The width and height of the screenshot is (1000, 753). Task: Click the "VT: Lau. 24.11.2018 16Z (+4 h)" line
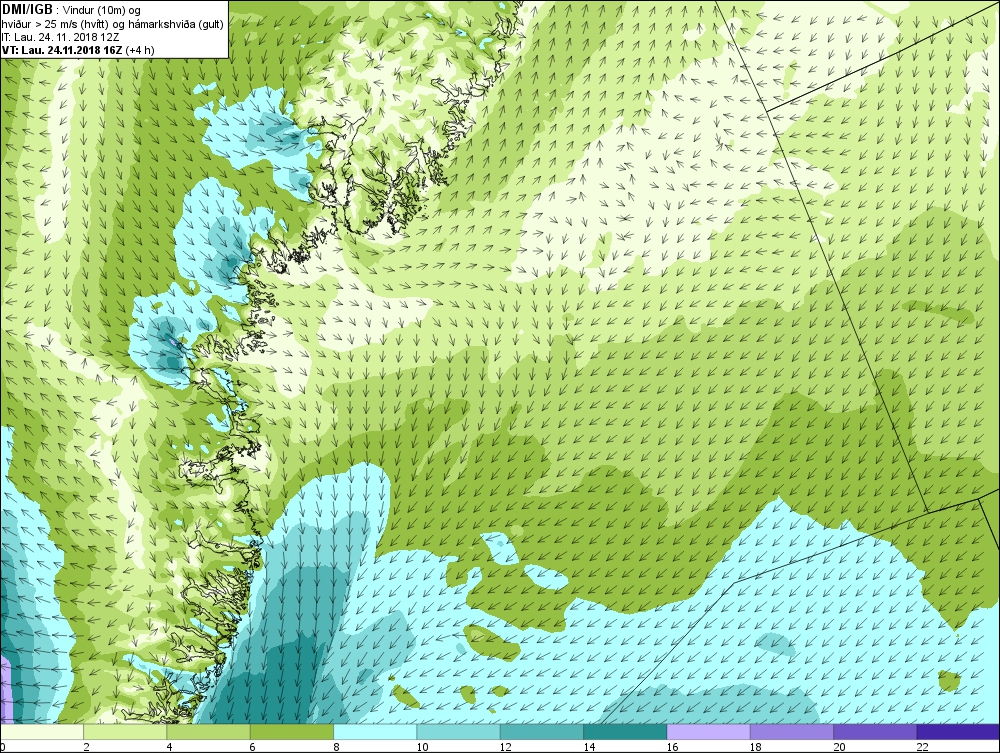[78, 50]
